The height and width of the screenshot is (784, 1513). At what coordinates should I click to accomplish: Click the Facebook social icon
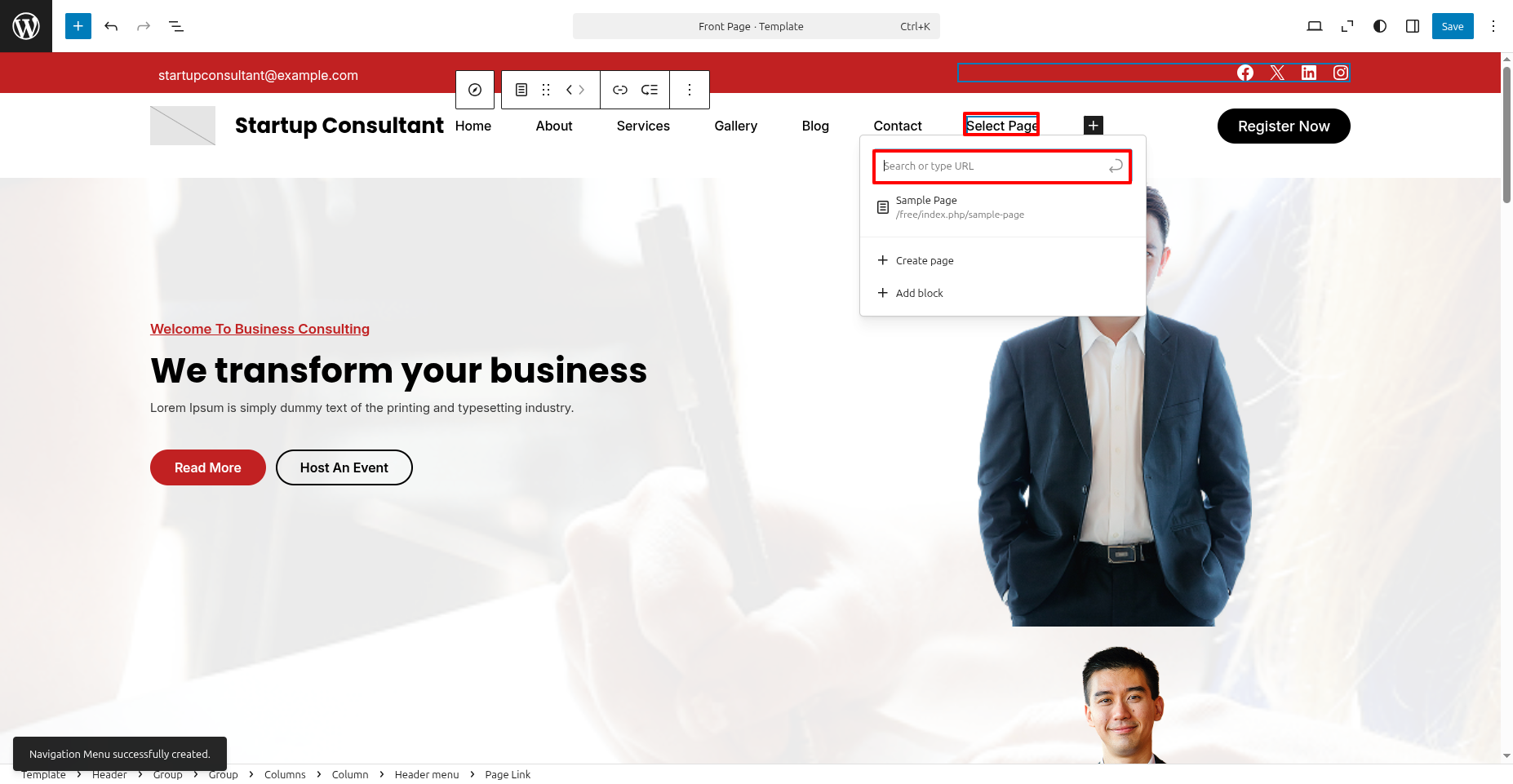click(1245, 73)
